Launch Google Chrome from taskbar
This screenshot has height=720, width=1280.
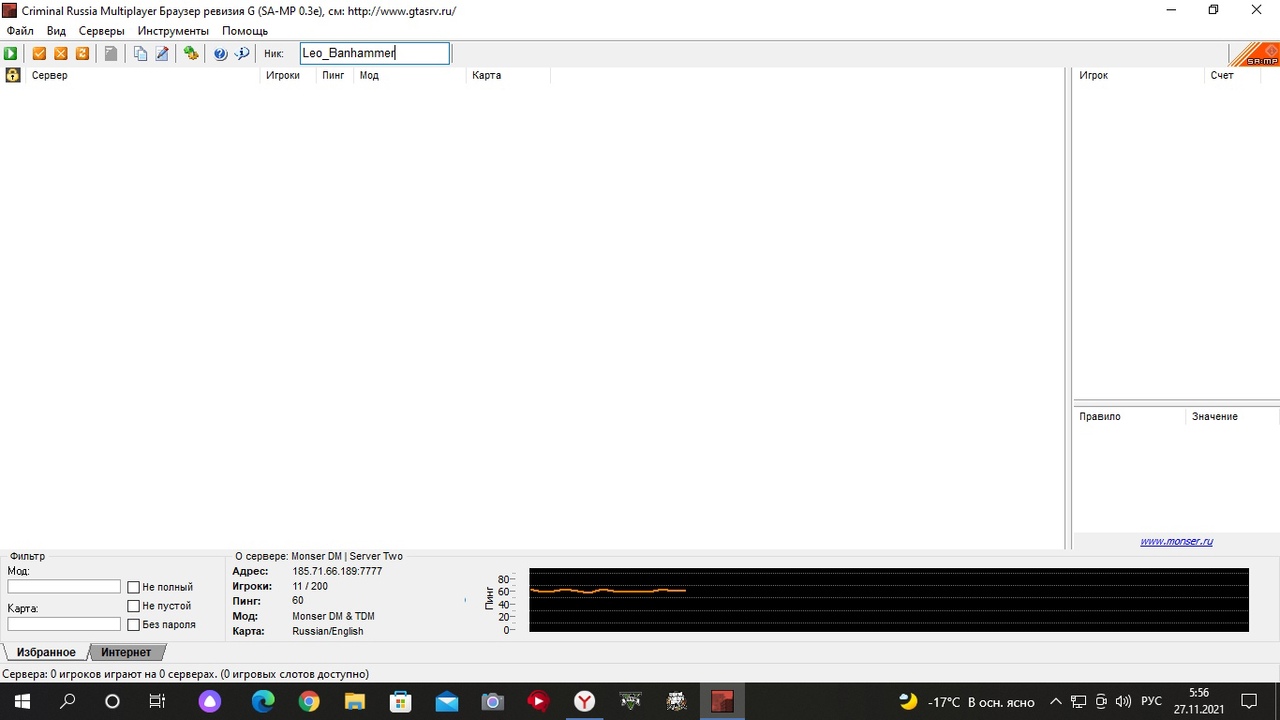point(309,701)
